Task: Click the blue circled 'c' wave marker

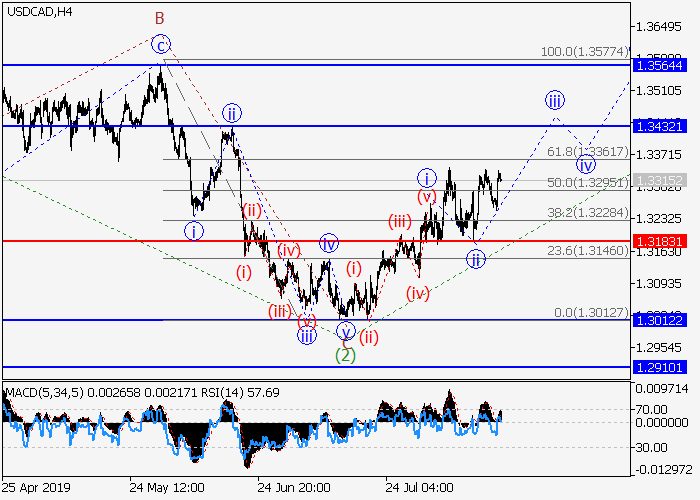Action: click(x=161, y=43)
